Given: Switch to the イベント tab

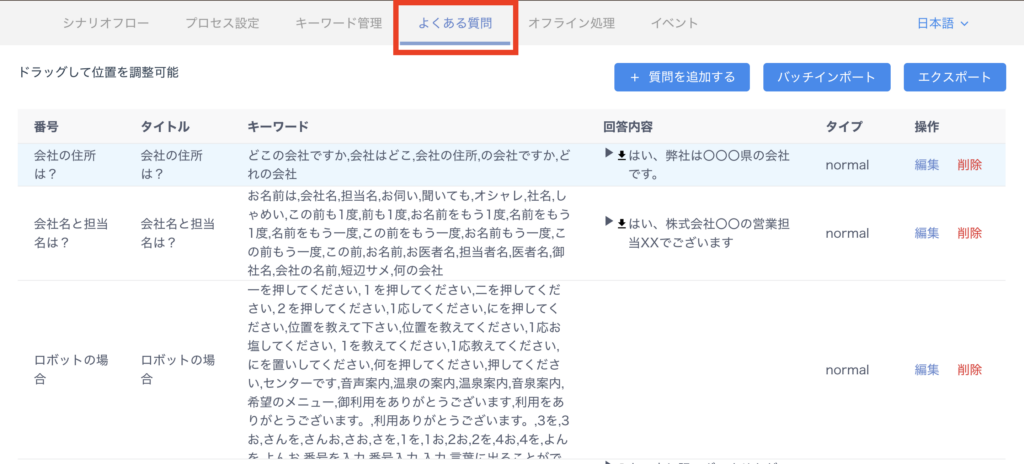Looking at the screenshot, I should coord(674,23).
